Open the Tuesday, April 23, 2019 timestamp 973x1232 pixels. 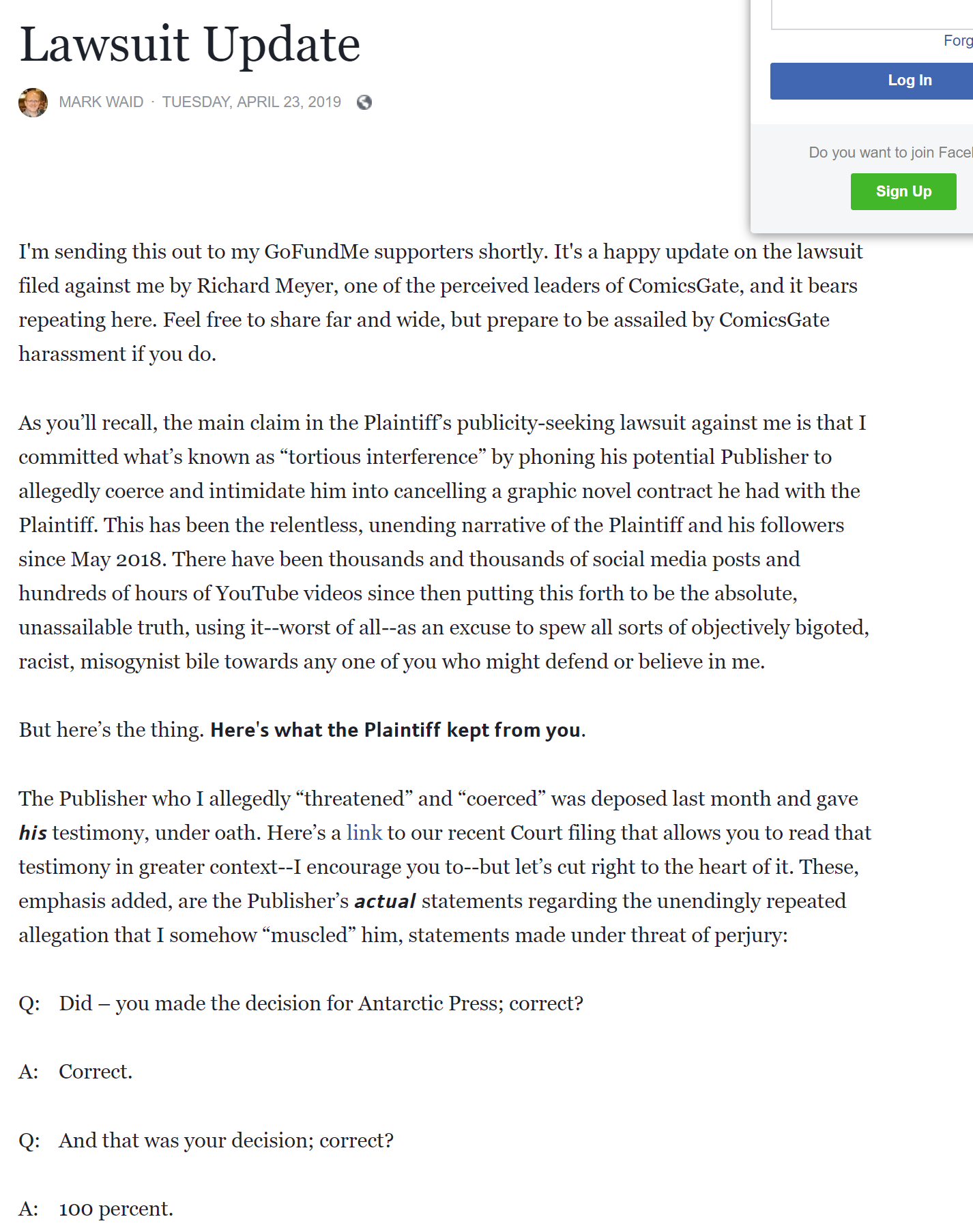tap(251, 102)
